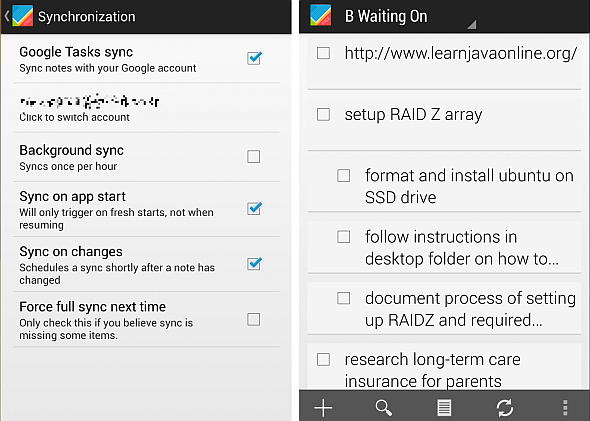This screenshot has width=590, height=421.
Task: Tap the Sync on changes title
Action: (71, 251)
